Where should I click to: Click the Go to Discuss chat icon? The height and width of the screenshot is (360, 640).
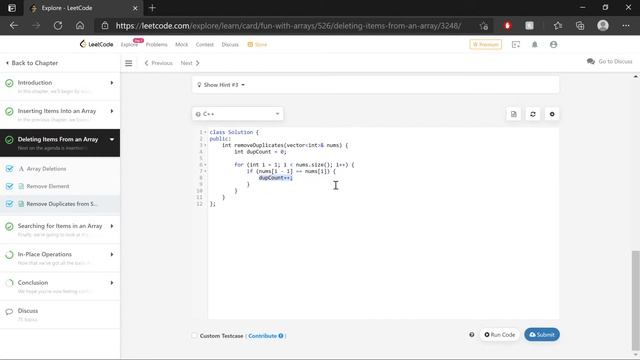(x=591, y=62)
